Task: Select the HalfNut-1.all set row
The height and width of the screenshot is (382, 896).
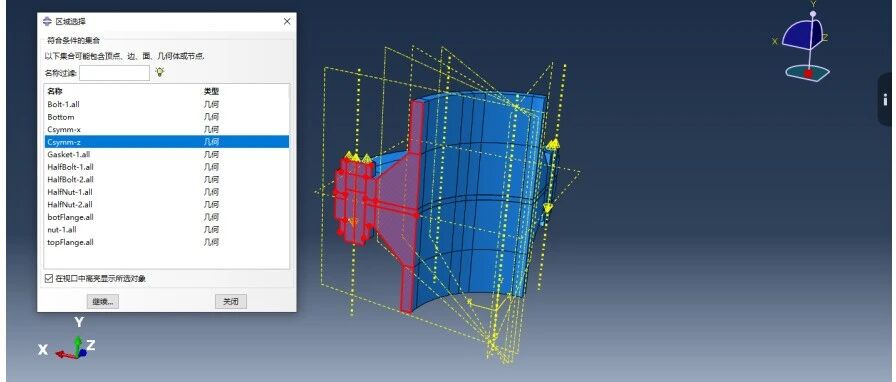Action: (166, 192)
